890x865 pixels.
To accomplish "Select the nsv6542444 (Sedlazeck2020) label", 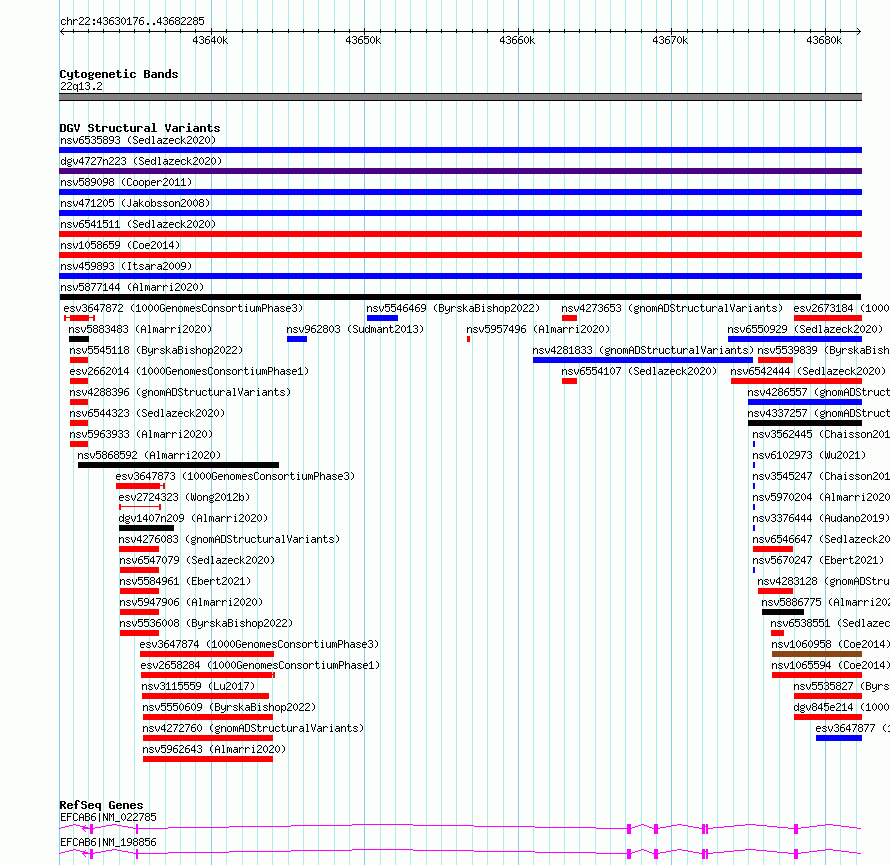I will pos(808,371).
